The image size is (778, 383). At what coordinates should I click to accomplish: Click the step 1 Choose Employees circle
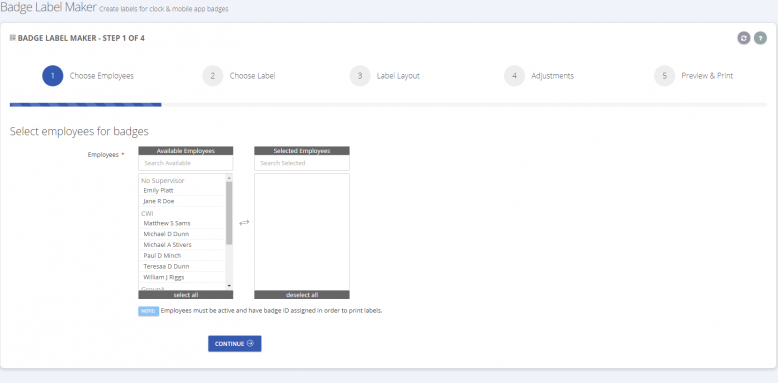click(x=53, y=76)
